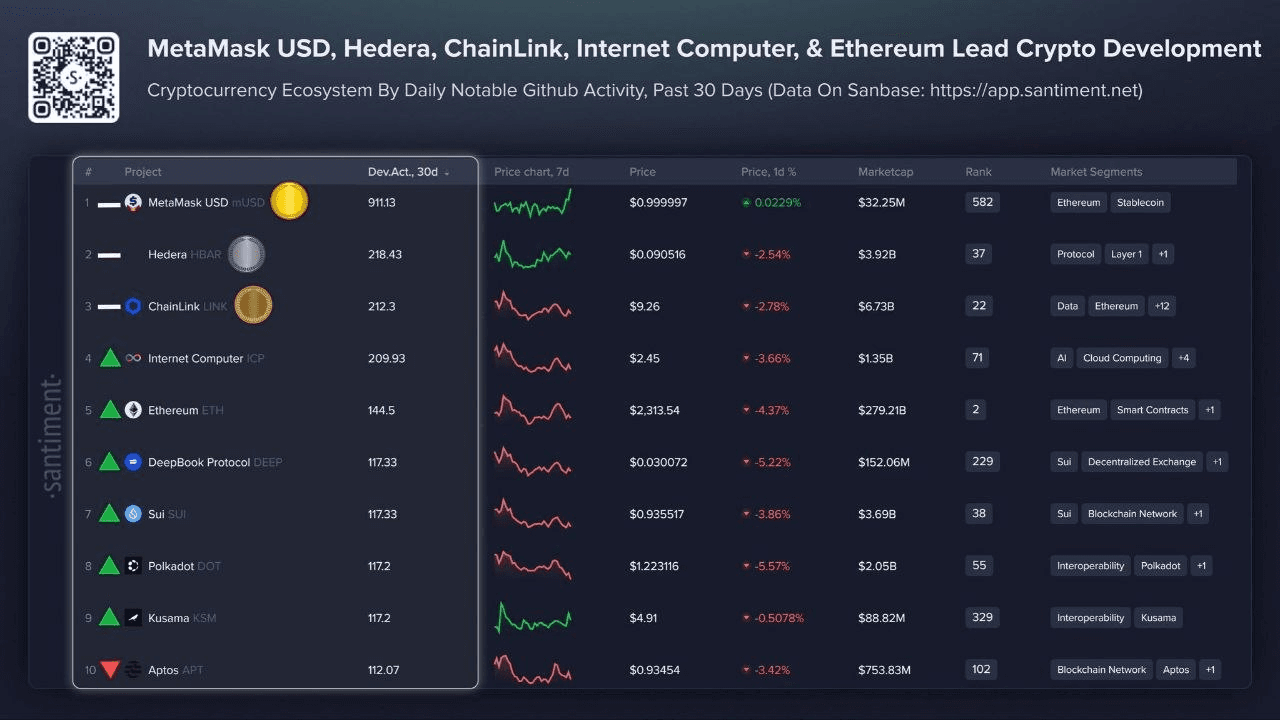Click the rank 582 badge
The height and width of the screenshot is (720, 1280).
click(x=982, y=202)
